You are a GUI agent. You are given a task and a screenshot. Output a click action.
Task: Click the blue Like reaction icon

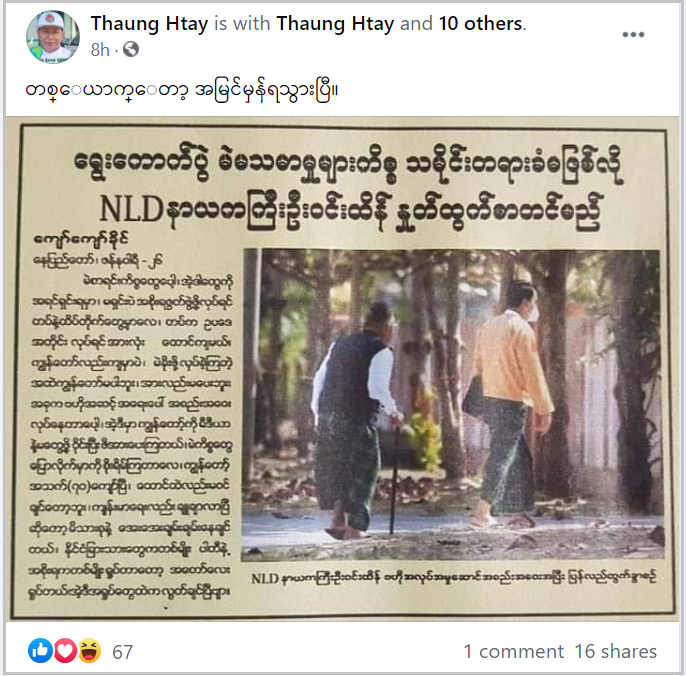pyautogui.click(x=40, y=651)
